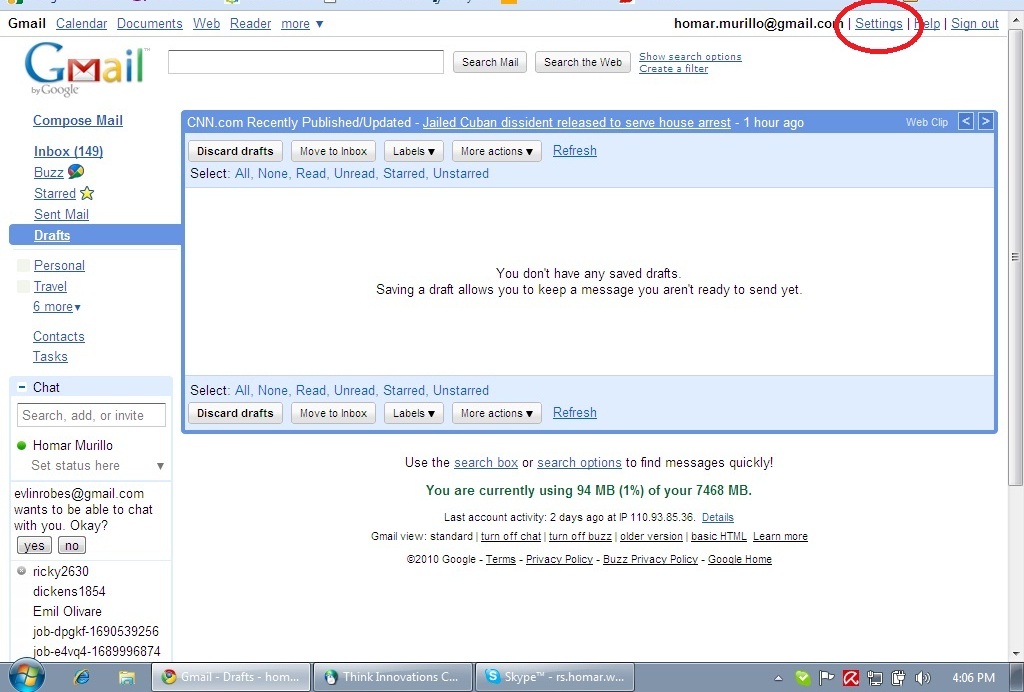Open the more menu in top bar

click(x=302, y=24)
